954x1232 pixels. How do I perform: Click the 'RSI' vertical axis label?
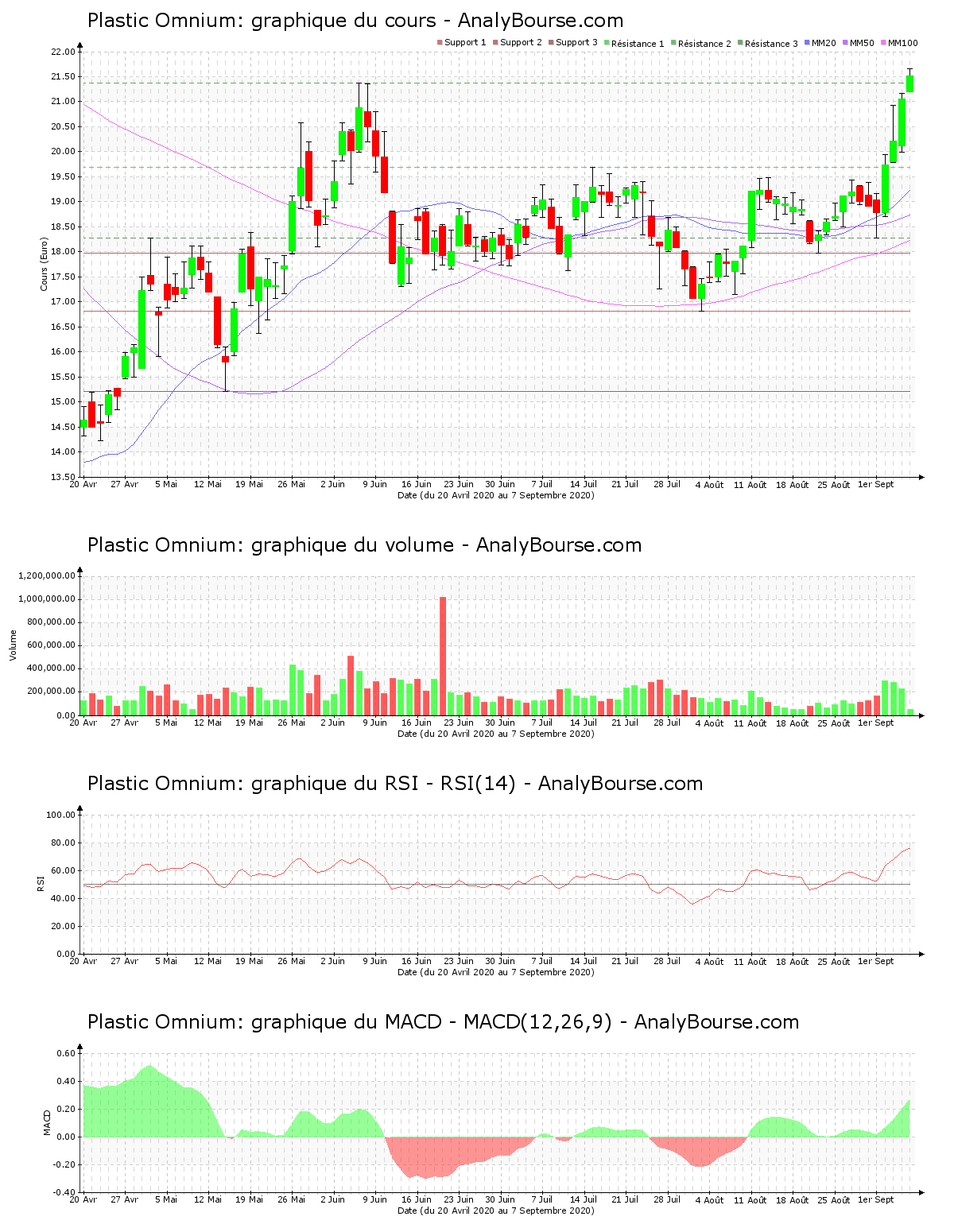point(40,883)
